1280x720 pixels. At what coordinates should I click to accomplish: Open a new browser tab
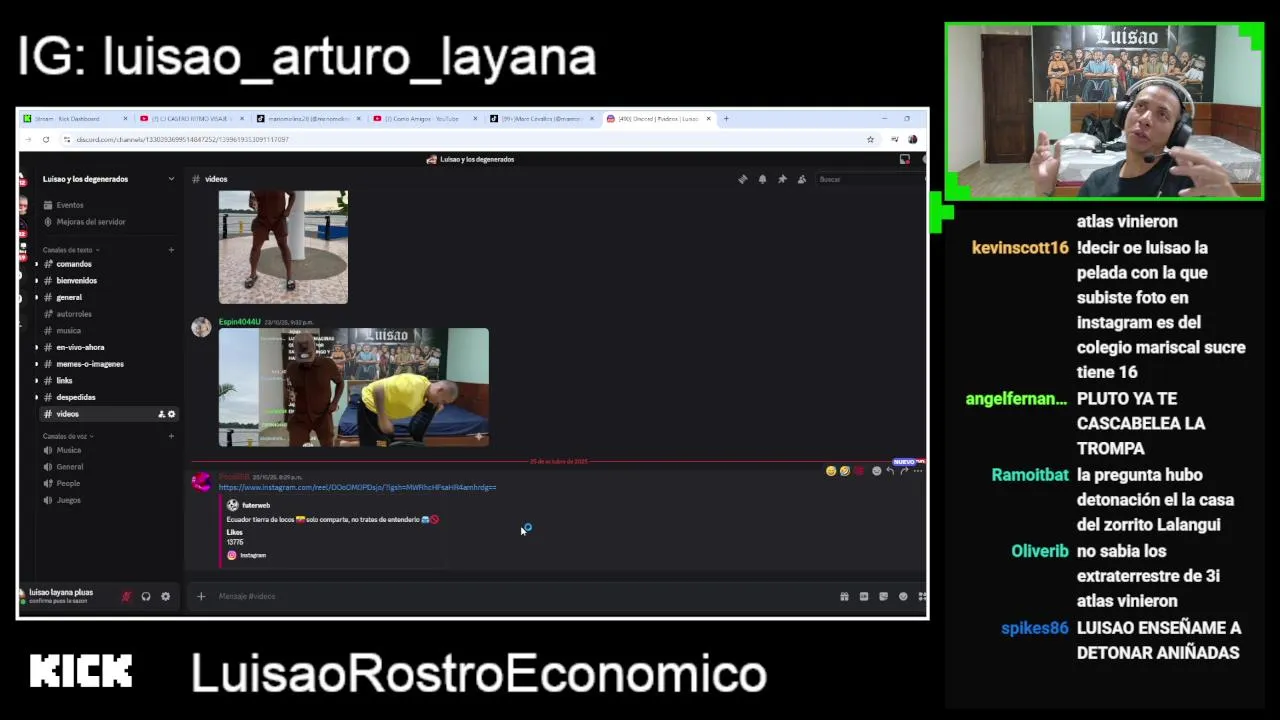click(727, 118)
